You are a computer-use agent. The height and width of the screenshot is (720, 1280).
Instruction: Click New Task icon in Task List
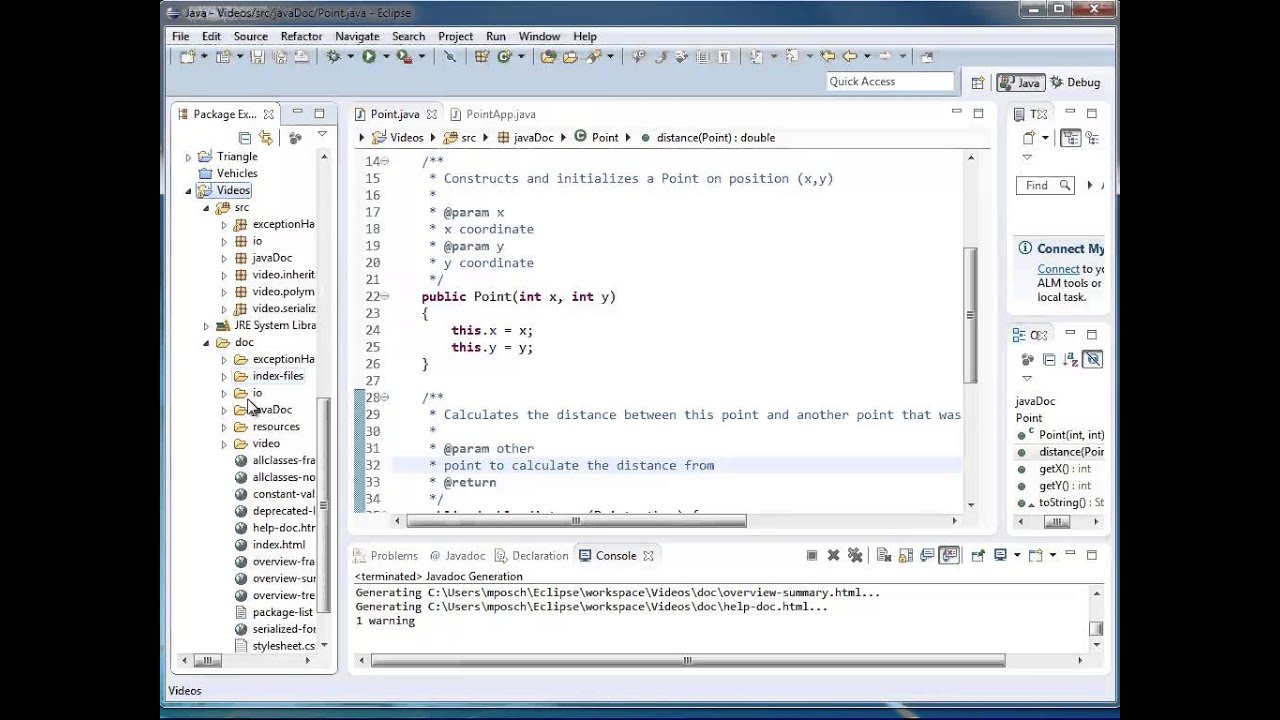(x=1028, y=137)
